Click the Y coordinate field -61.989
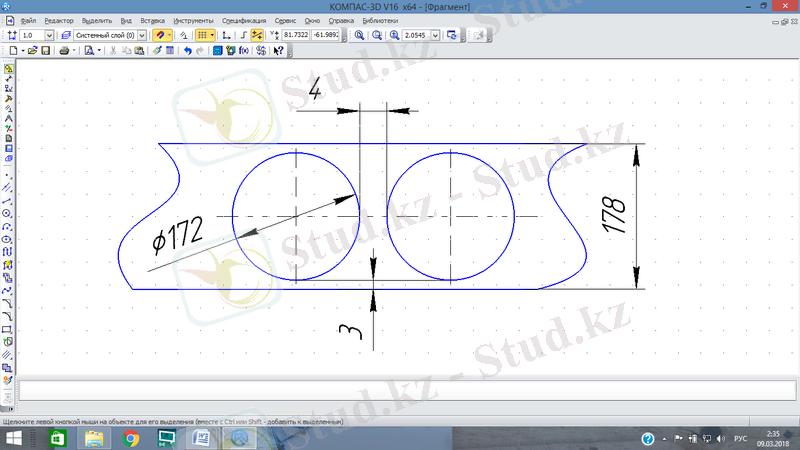The height and width of the screenshot is (450, 800). (326, 35)
